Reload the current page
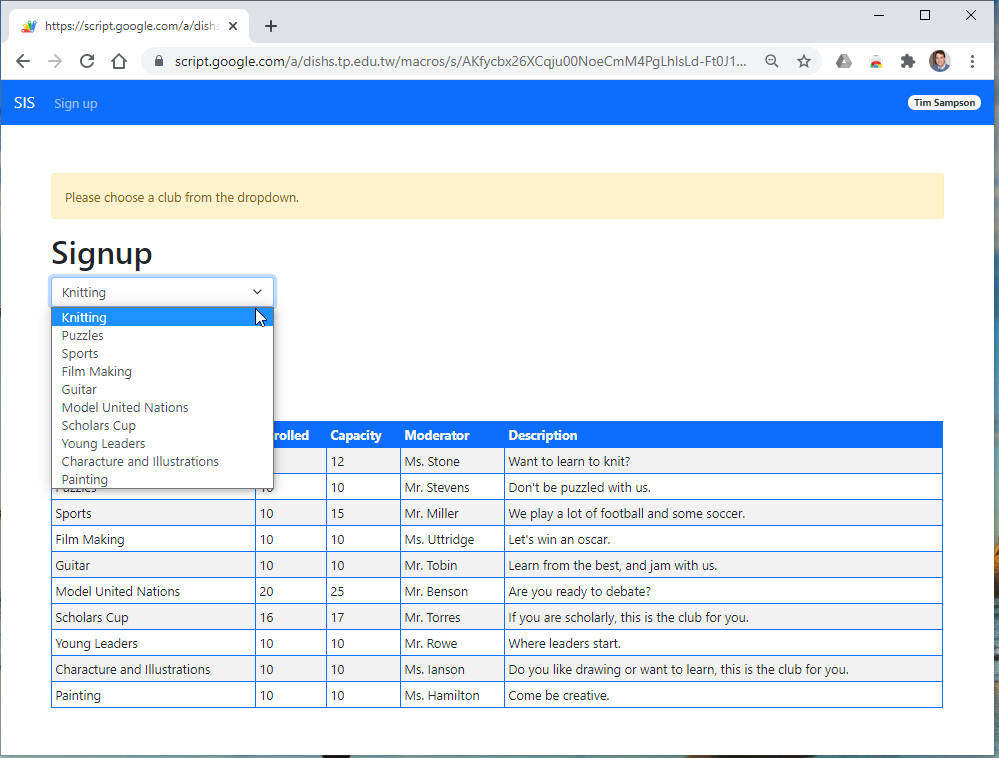 [87, 61]
